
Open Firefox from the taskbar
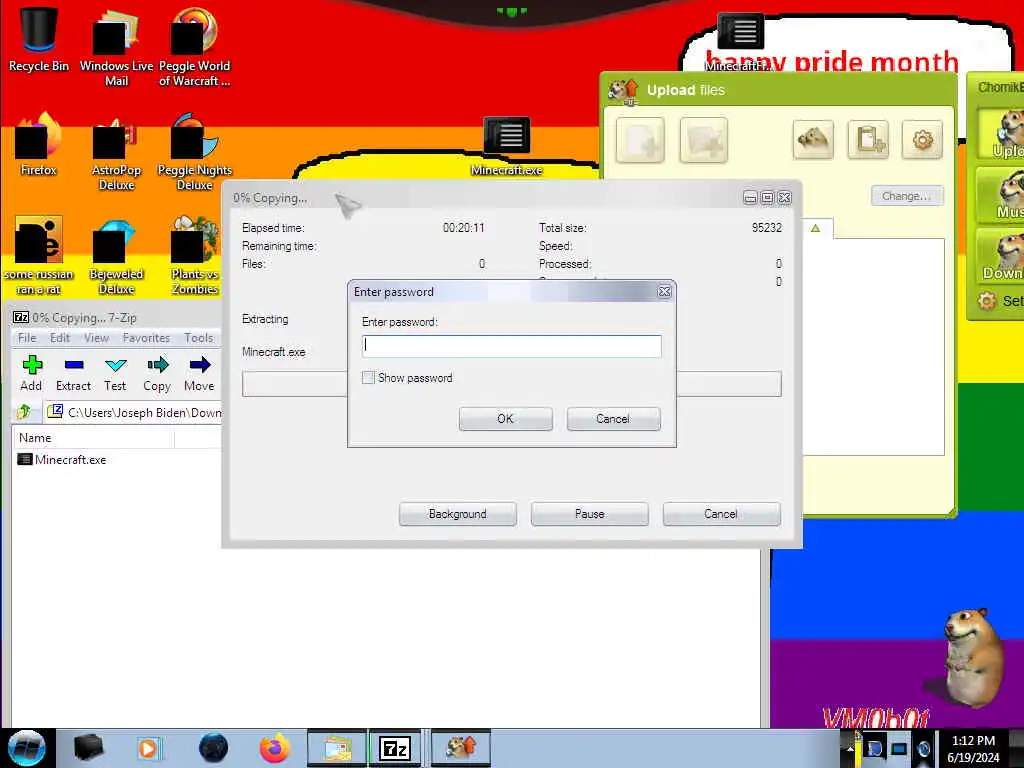click(x=275, y=748)
